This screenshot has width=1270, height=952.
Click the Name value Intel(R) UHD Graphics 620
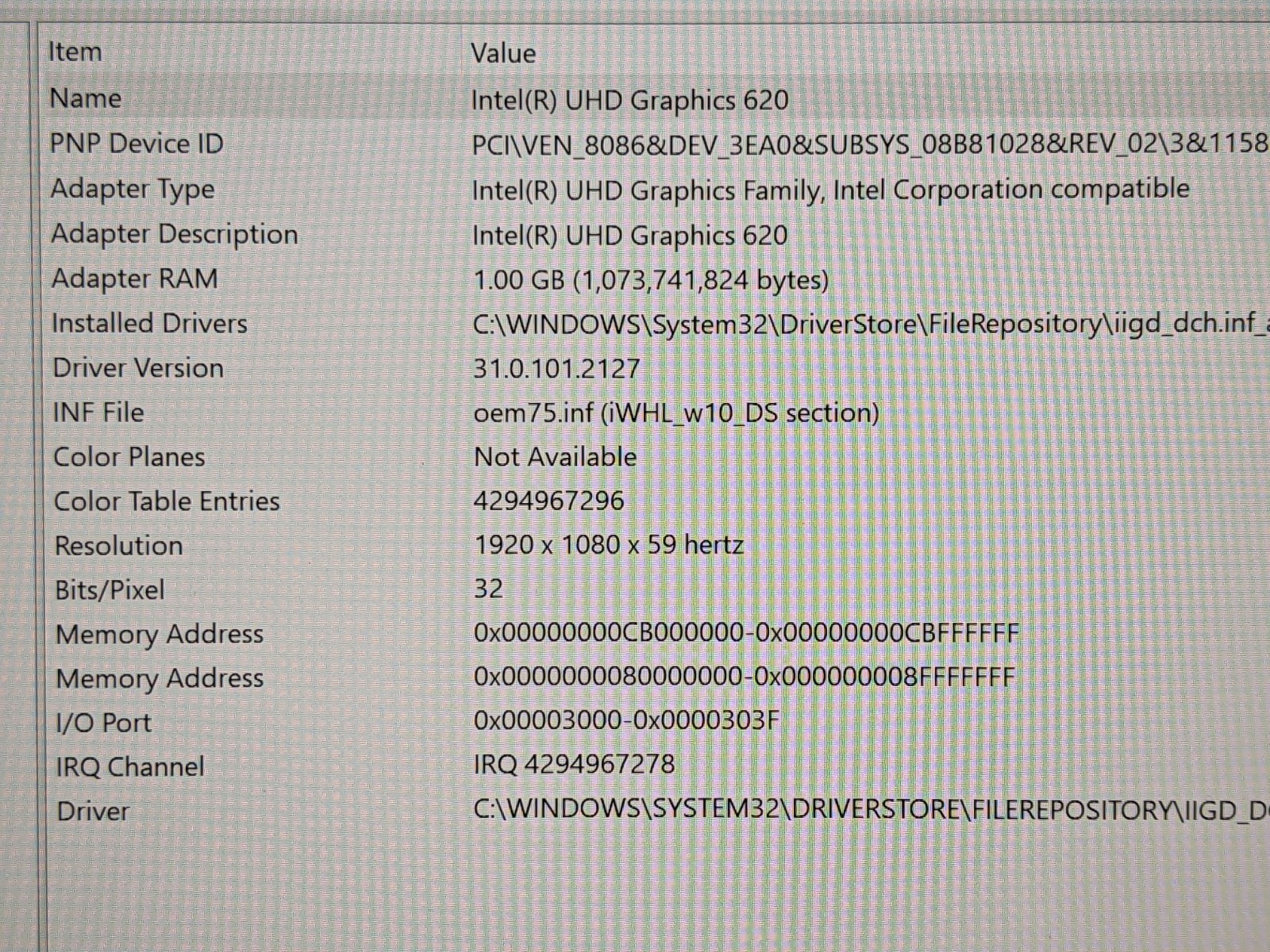click(x=629, y=100)
